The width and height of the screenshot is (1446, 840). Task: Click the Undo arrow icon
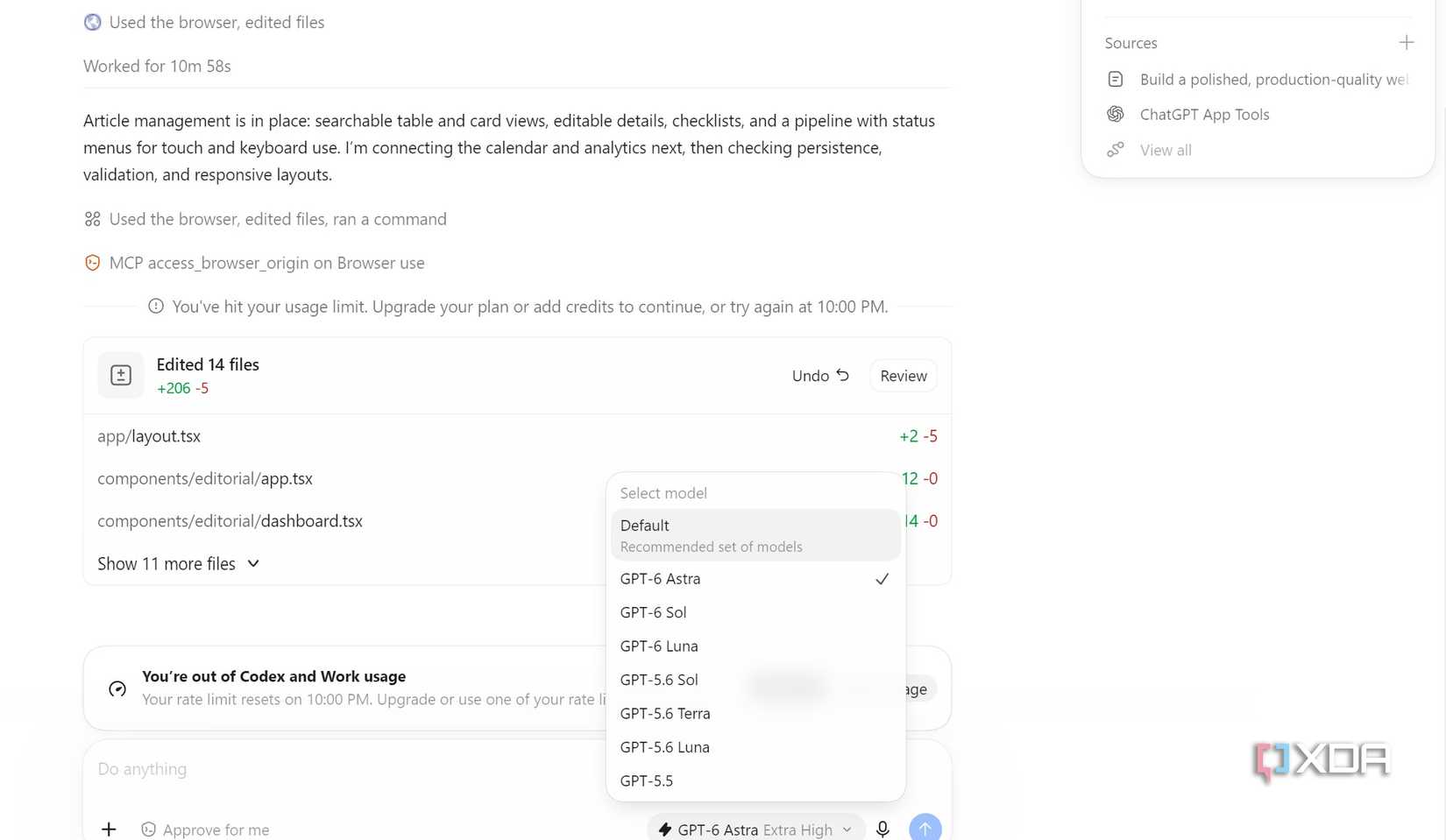point(842,375)
